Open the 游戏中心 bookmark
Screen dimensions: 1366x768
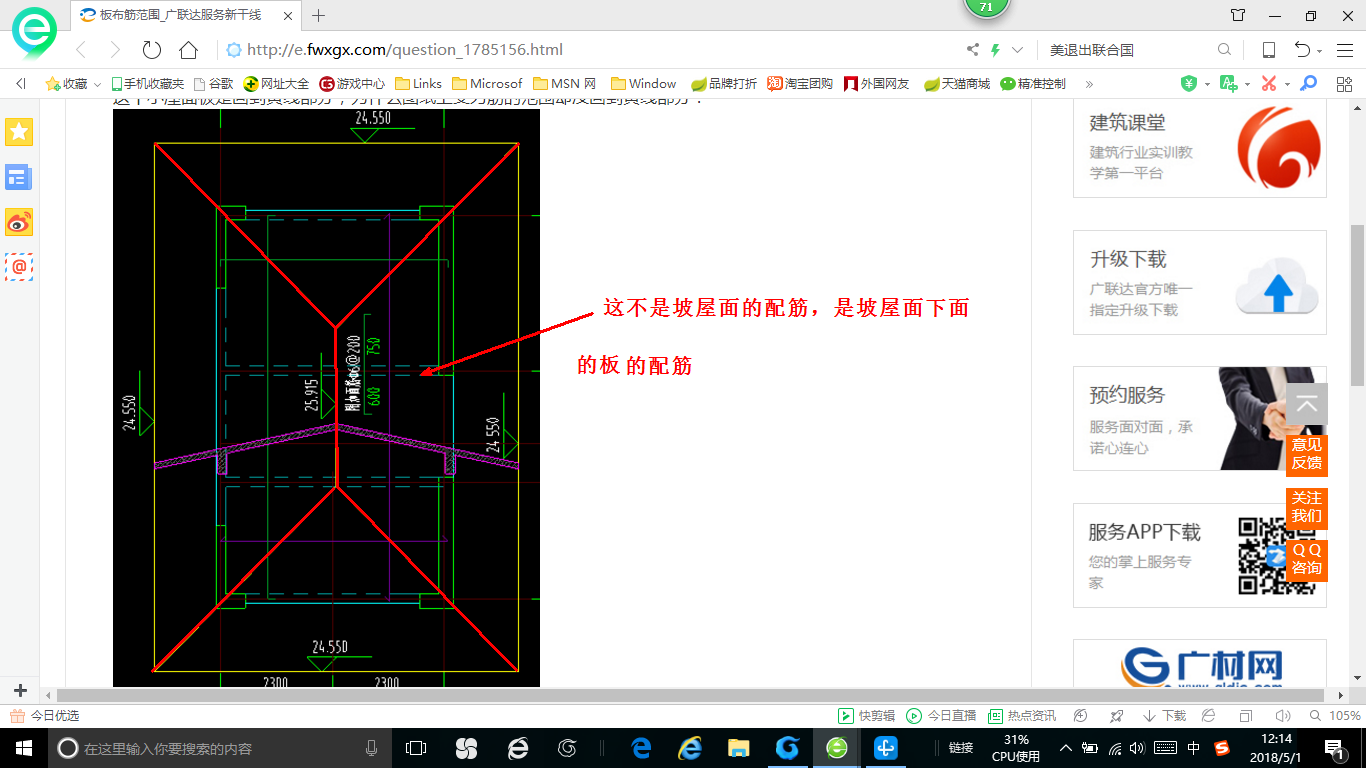click(x=352, y=84)
